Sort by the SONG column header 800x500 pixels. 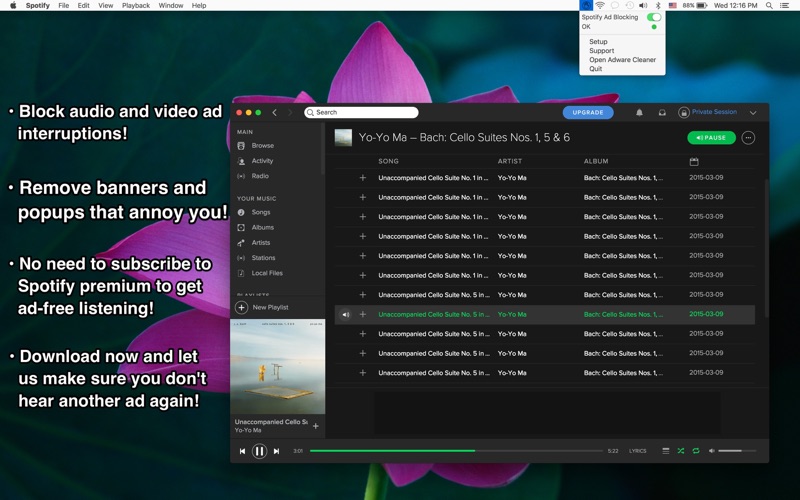[x=388, y=161]
